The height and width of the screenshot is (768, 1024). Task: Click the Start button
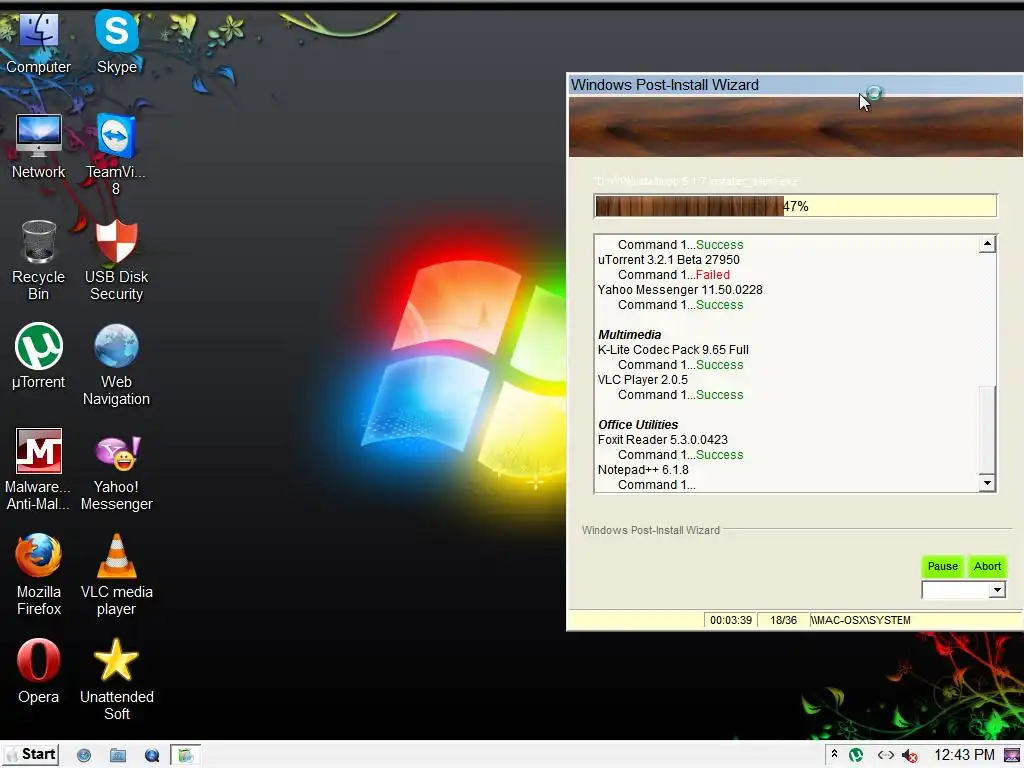pos(31,754)
